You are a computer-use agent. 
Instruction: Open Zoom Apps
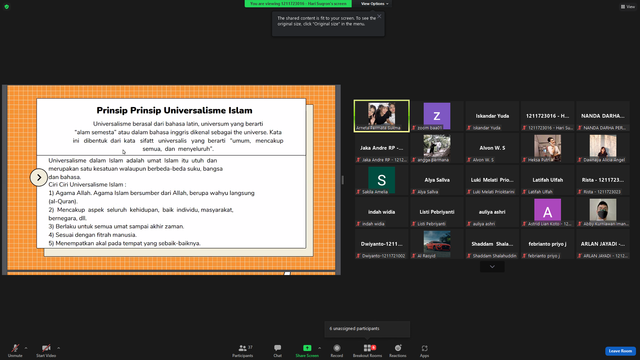[x=424, y=350]
